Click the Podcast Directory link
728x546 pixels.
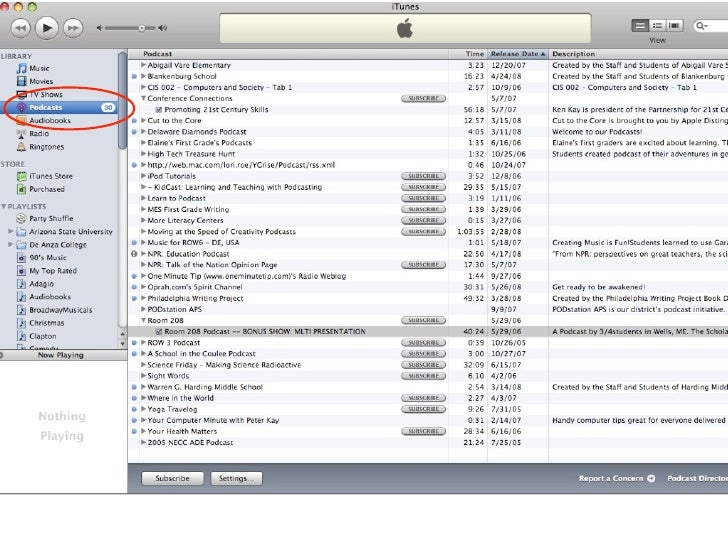(x=697, y=478)
